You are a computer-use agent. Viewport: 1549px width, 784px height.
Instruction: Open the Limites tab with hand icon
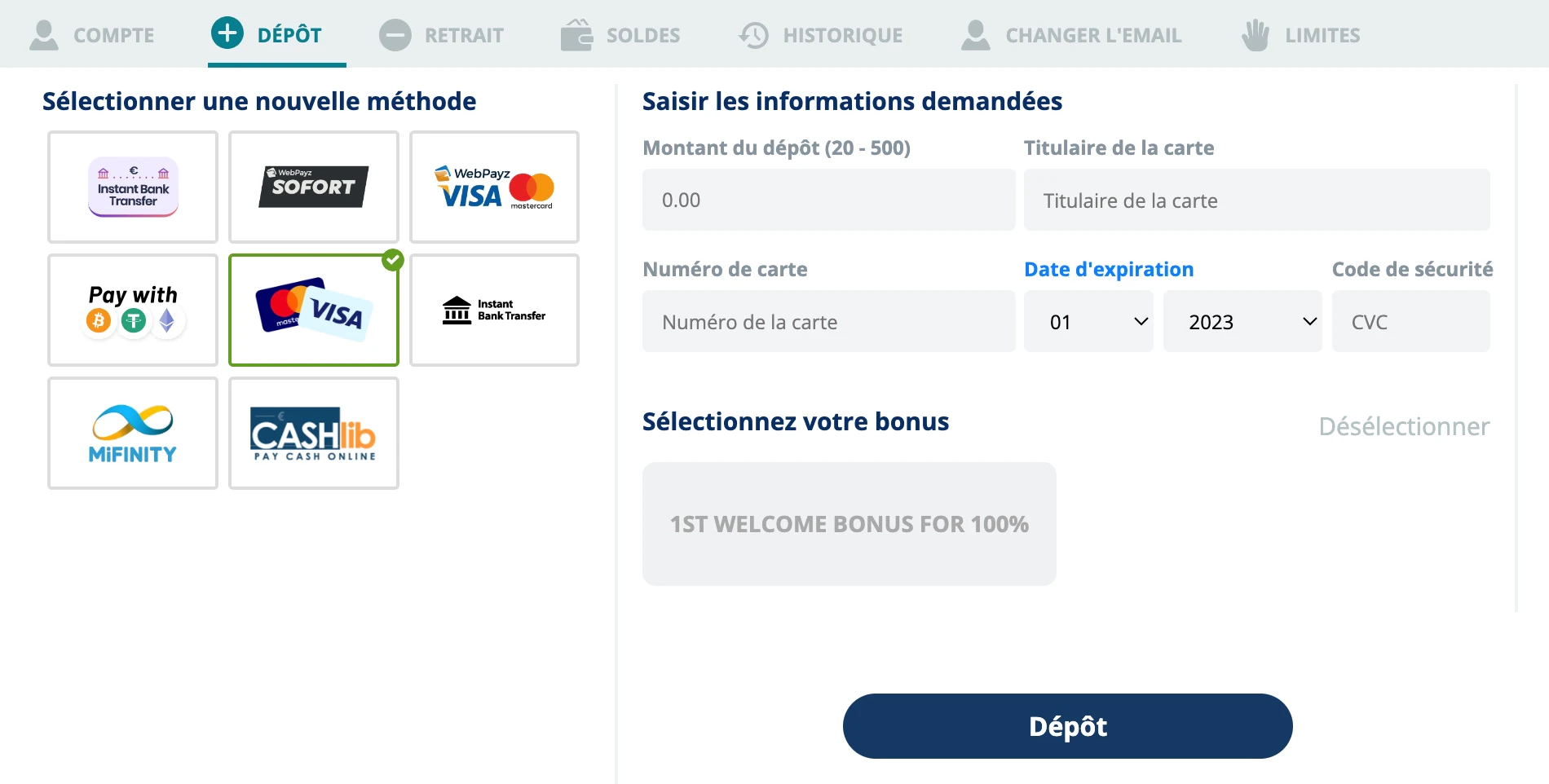pos(1300,35)
